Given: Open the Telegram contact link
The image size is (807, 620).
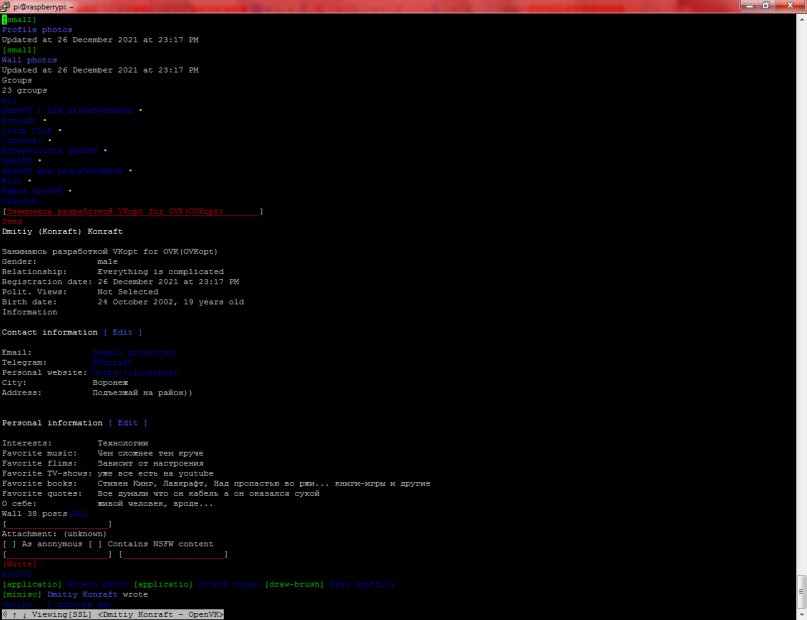Looking at the screenshot, I should coord(112,362).
